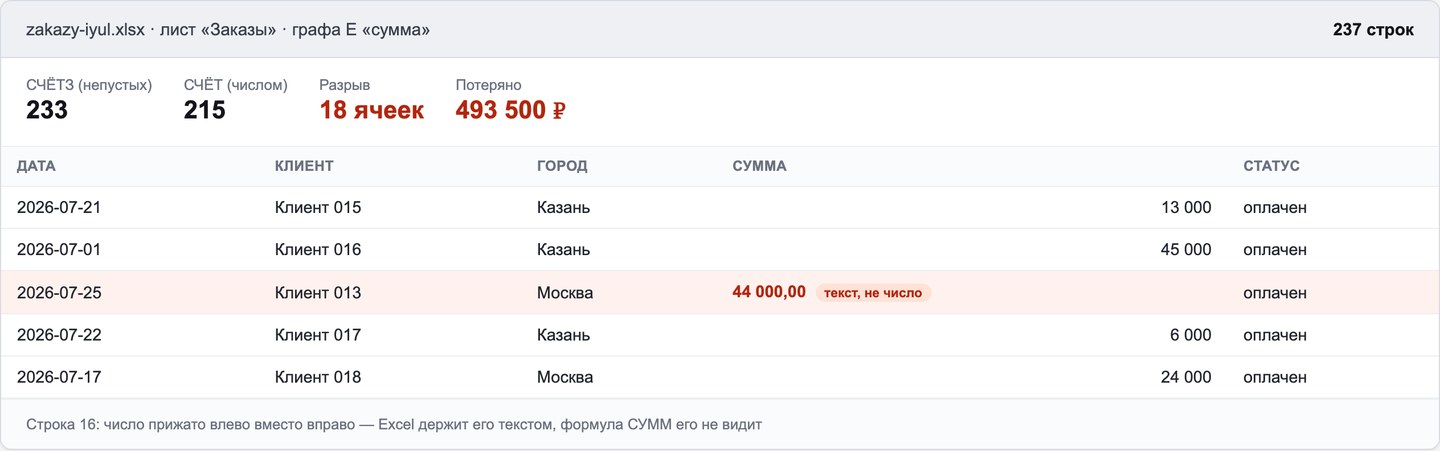1440x451 pixels.
Task: Click the lost amount 493 500 ₽
Action: (511, 110)
